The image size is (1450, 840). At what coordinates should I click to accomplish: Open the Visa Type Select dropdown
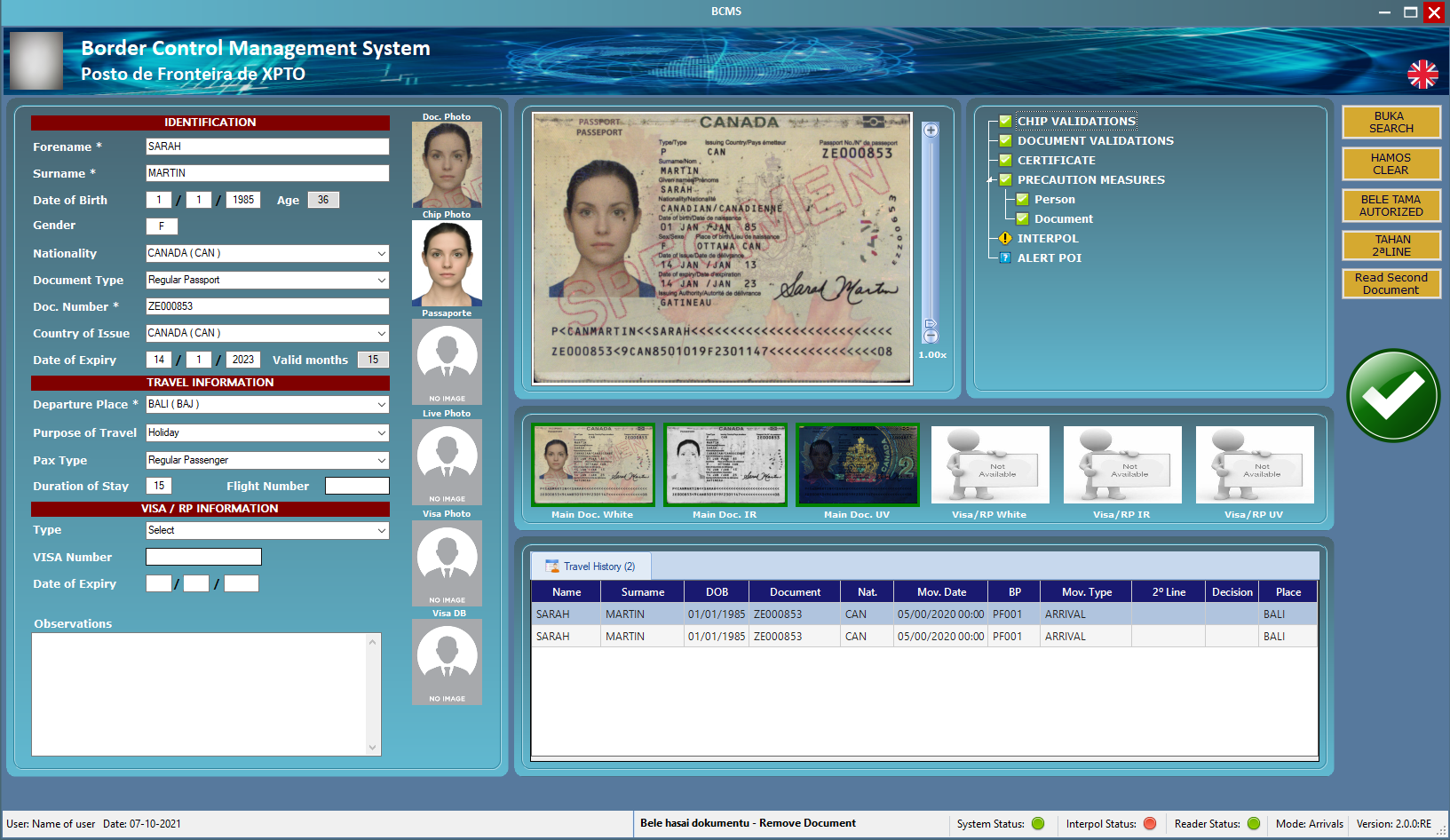382,530
